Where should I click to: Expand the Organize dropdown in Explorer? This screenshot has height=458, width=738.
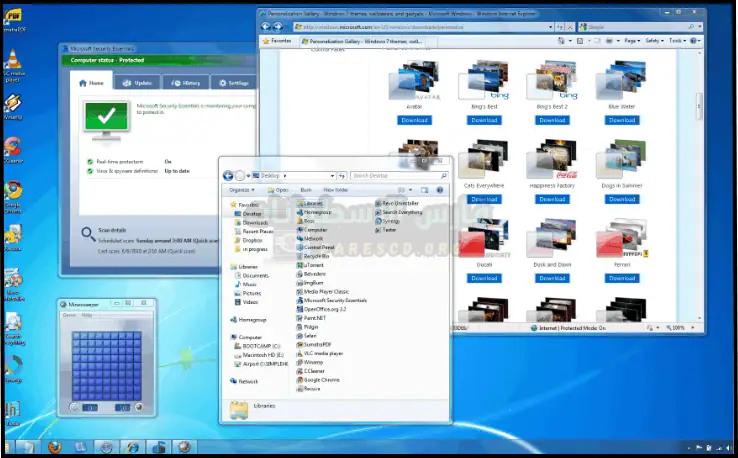point(241,189)
